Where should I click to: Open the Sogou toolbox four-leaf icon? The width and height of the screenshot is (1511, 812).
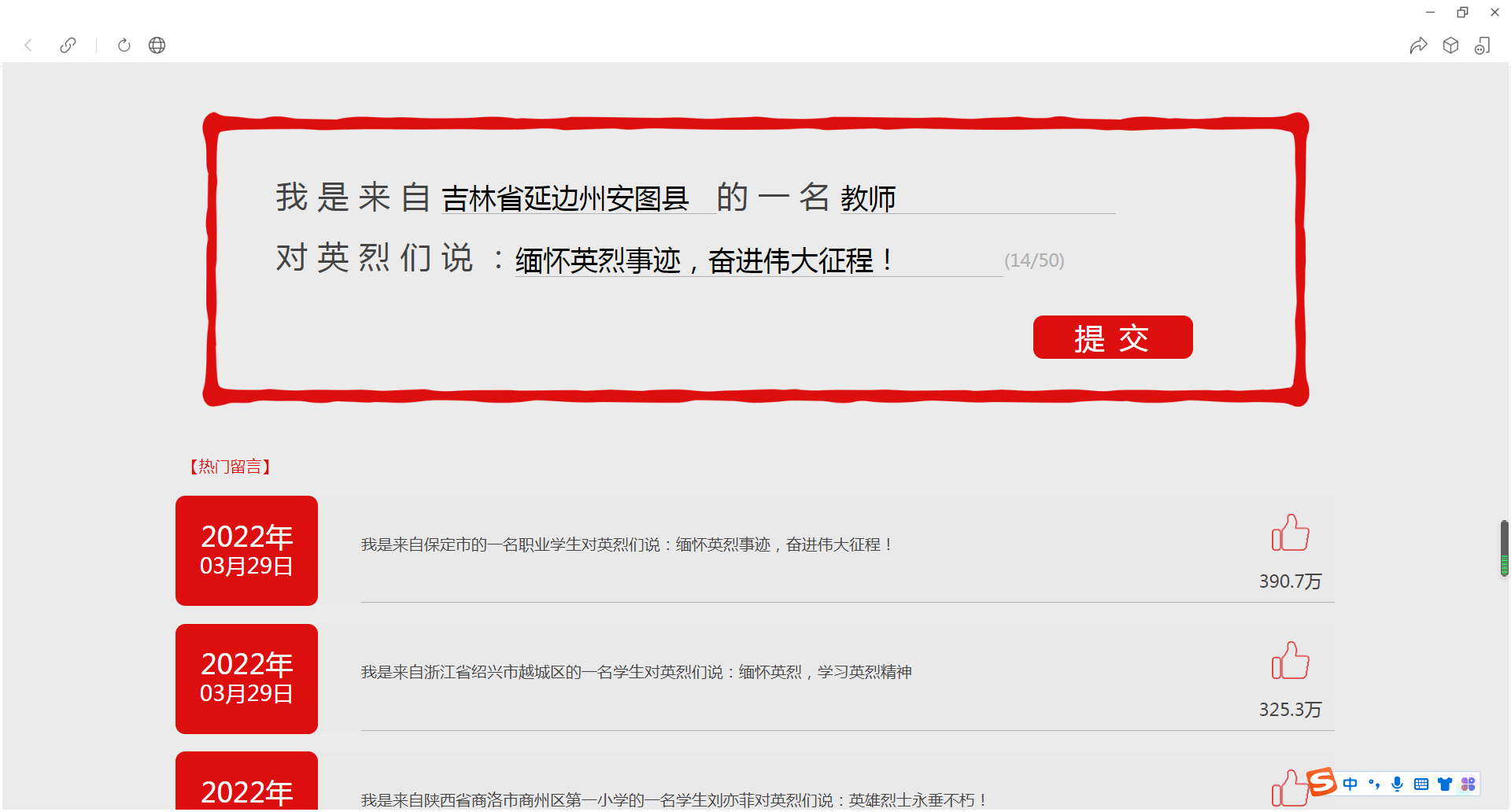coord(1469,784)
